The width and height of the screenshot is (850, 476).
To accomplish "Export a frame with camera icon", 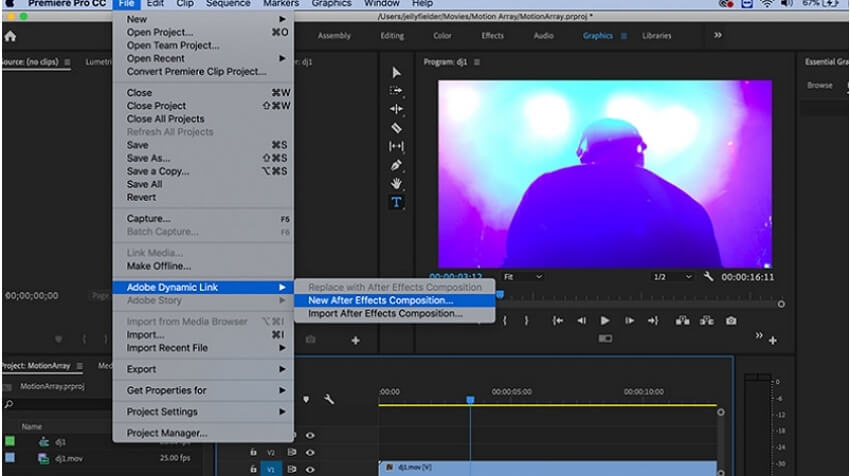I will [x=731, y=321].
